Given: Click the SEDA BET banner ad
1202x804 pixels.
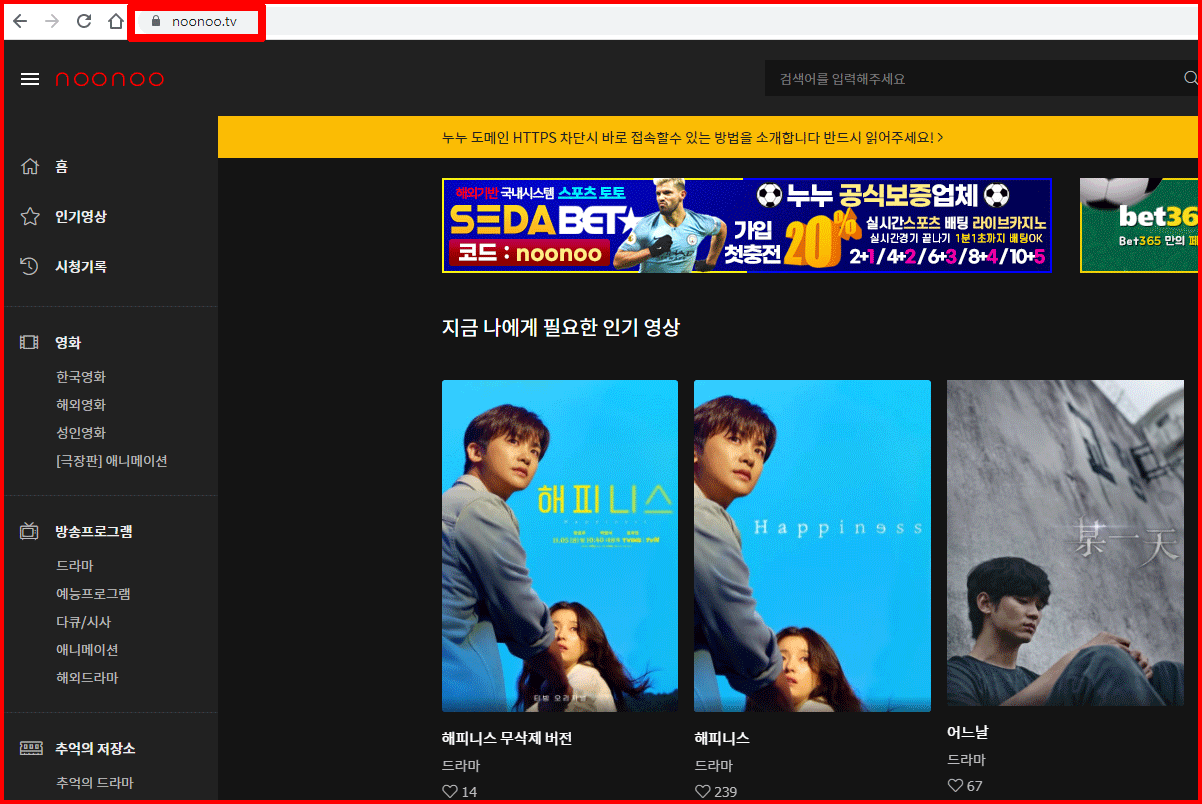Looking at the screenshot, I should [x=746, y=225].
